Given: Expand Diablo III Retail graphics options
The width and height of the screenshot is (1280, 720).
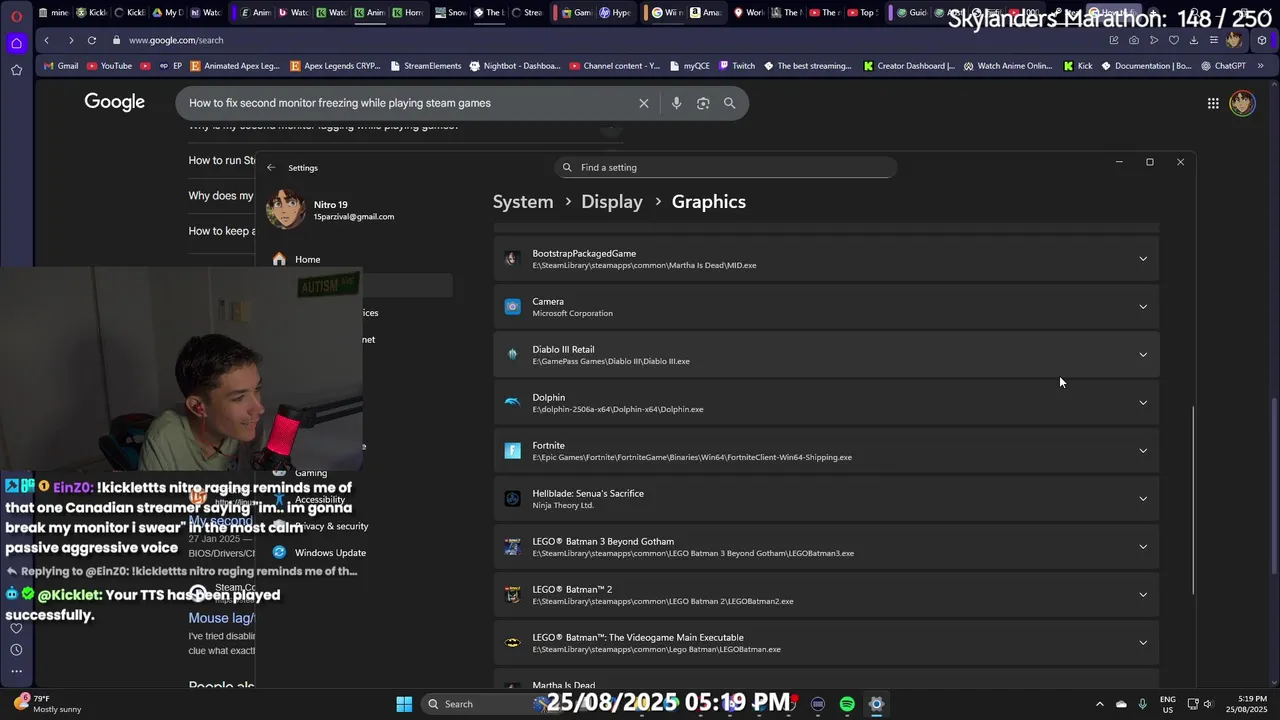Looking at the screenshot, I should [x=1143, y=355].
